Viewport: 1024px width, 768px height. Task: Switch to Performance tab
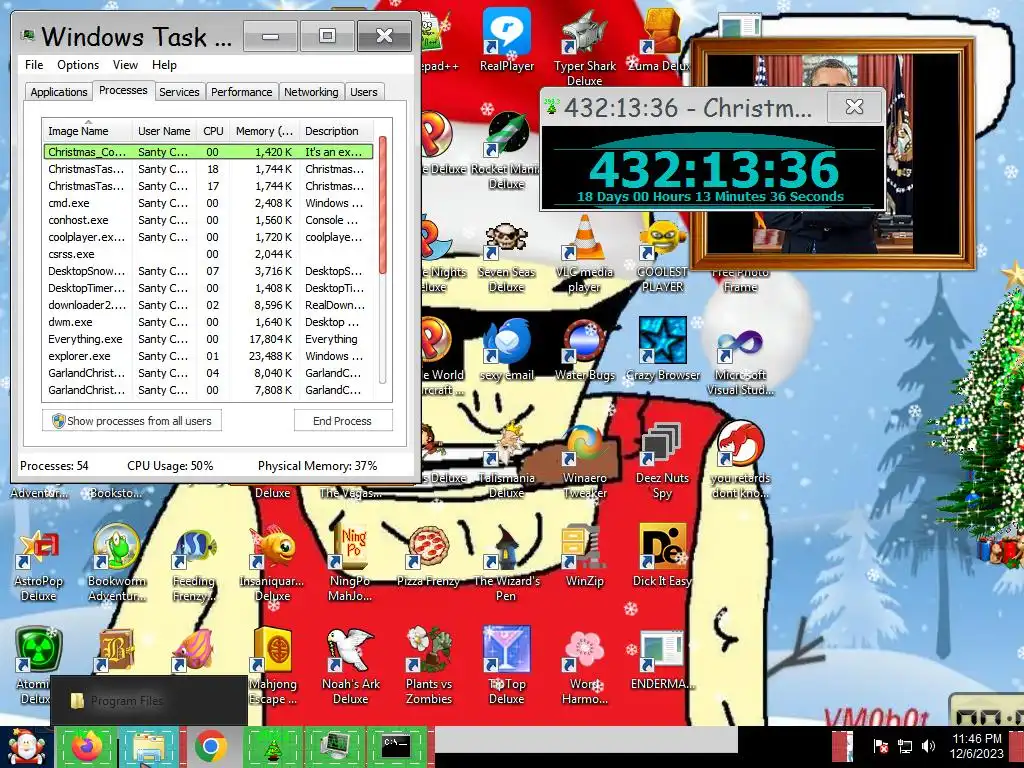(x=241, y=92)
